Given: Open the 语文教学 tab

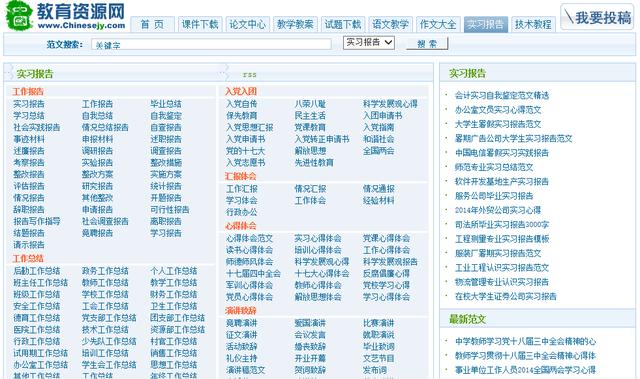Looking at the screenshot, I should tap(391, 24).
